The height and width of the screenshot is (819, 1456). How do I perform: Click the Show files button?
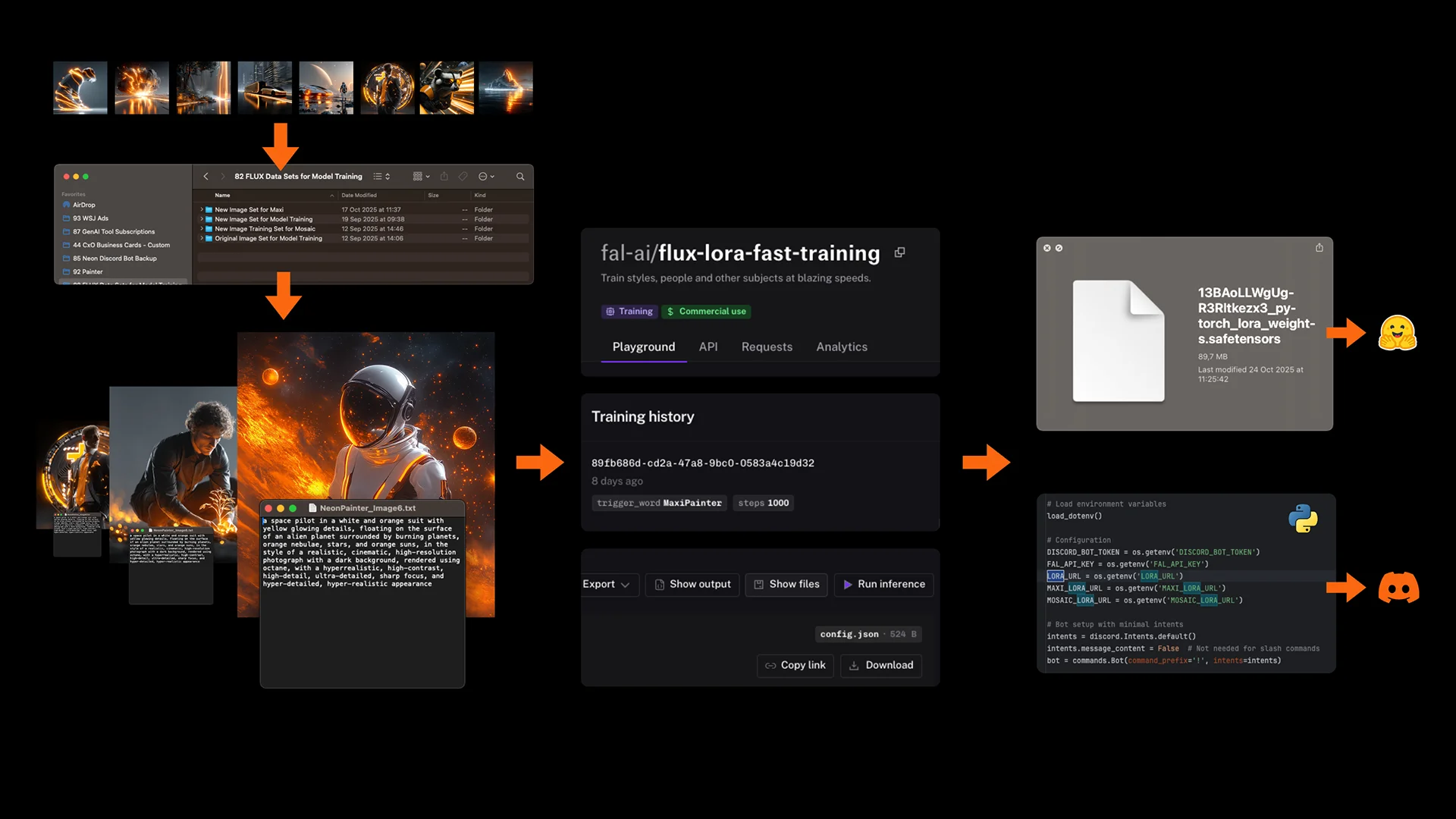[x=786, y=585]
